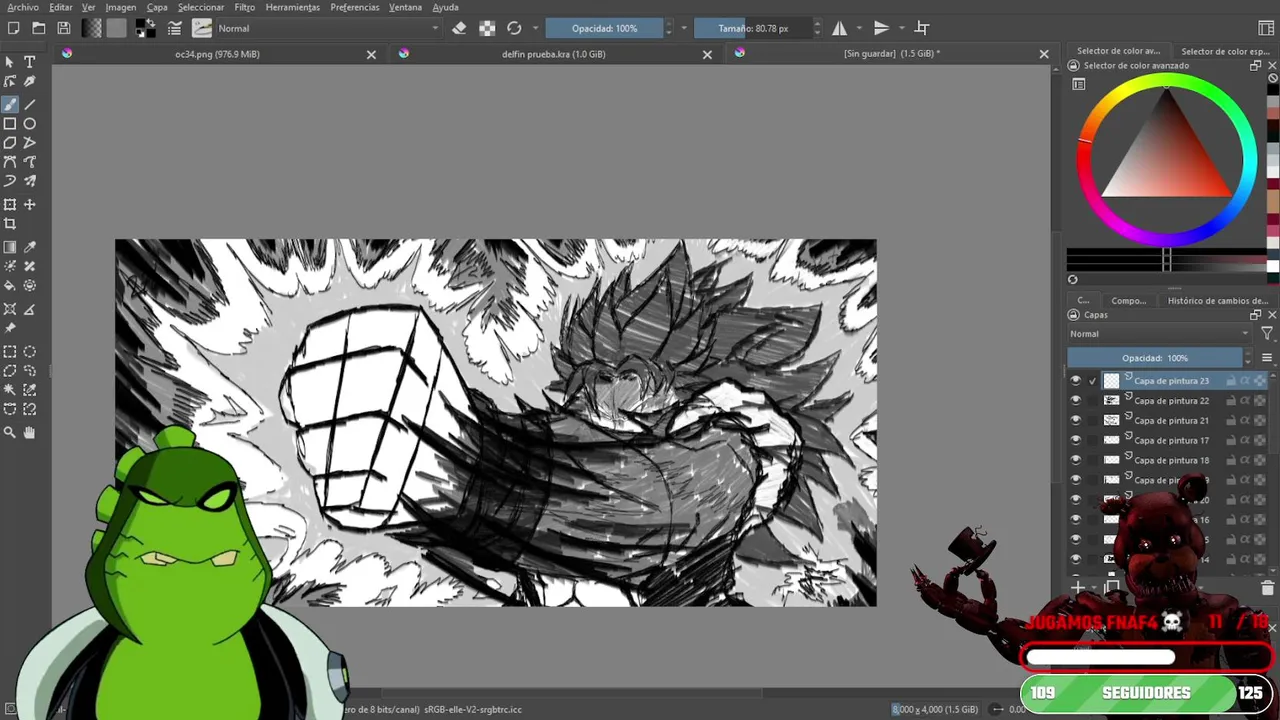This screenshot has width=1280, height=720.
Task: Save the document with the toolbar icon
Action: (x=64, y=28)
